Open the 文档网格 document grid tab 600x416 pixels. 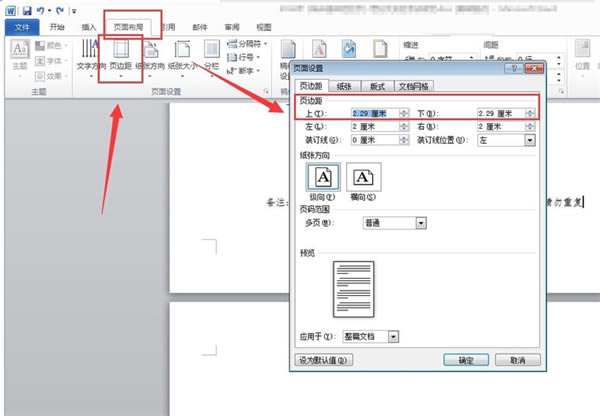point(418,87)
